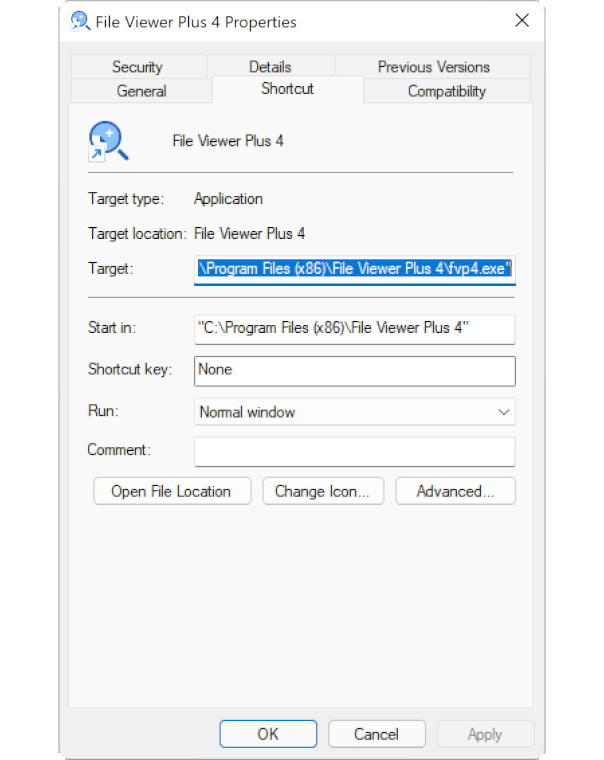Open the Advanced shortcut settings
The height and width of the screenshot is (760, 604).
(x=455, y=491)
